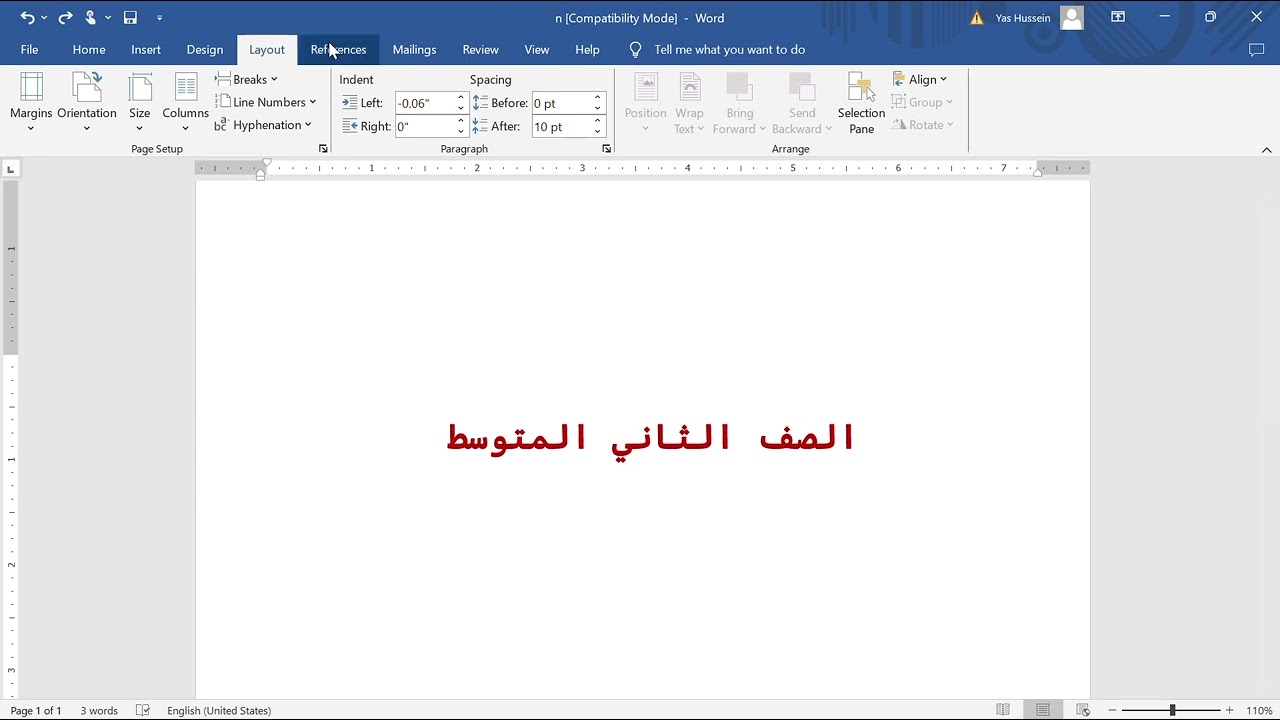1280x720 pixels.
Task: Click the Spacing Before value field
Action: pos(561,103)
